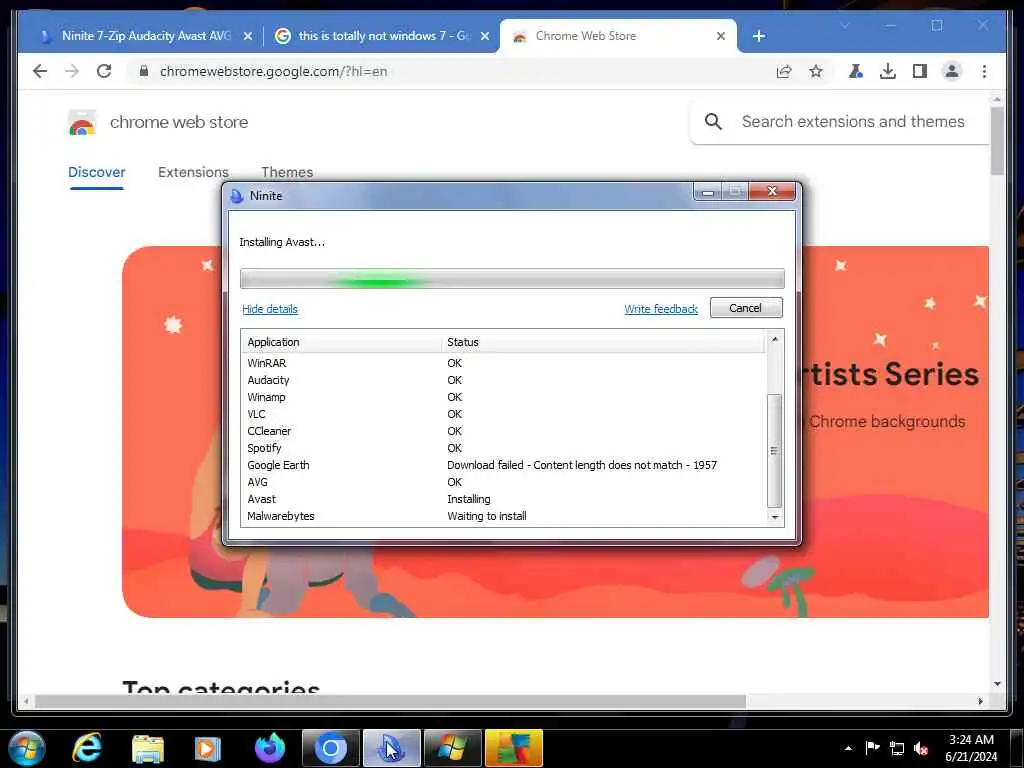This screenshot has height=768, width=1024.
Task: Open Windows Media Player from taskbar
Action: point(208,748)
